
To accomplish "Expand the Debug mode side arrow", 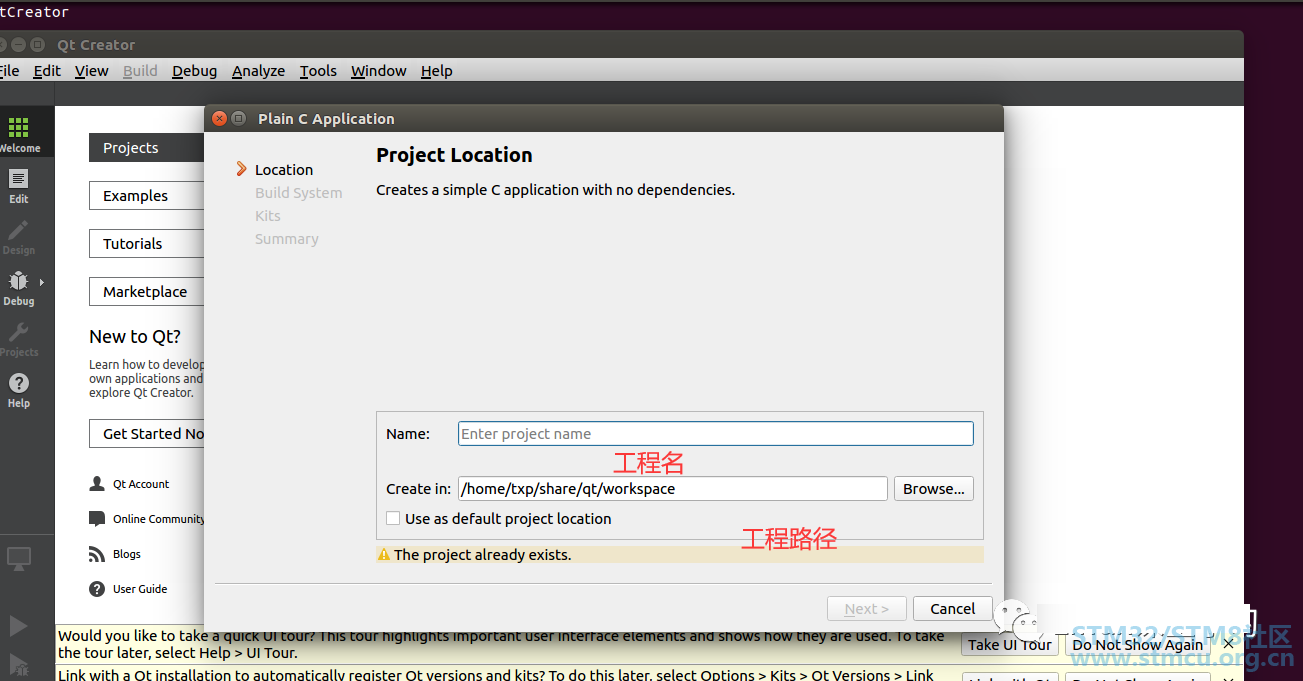I will (42, 283).
